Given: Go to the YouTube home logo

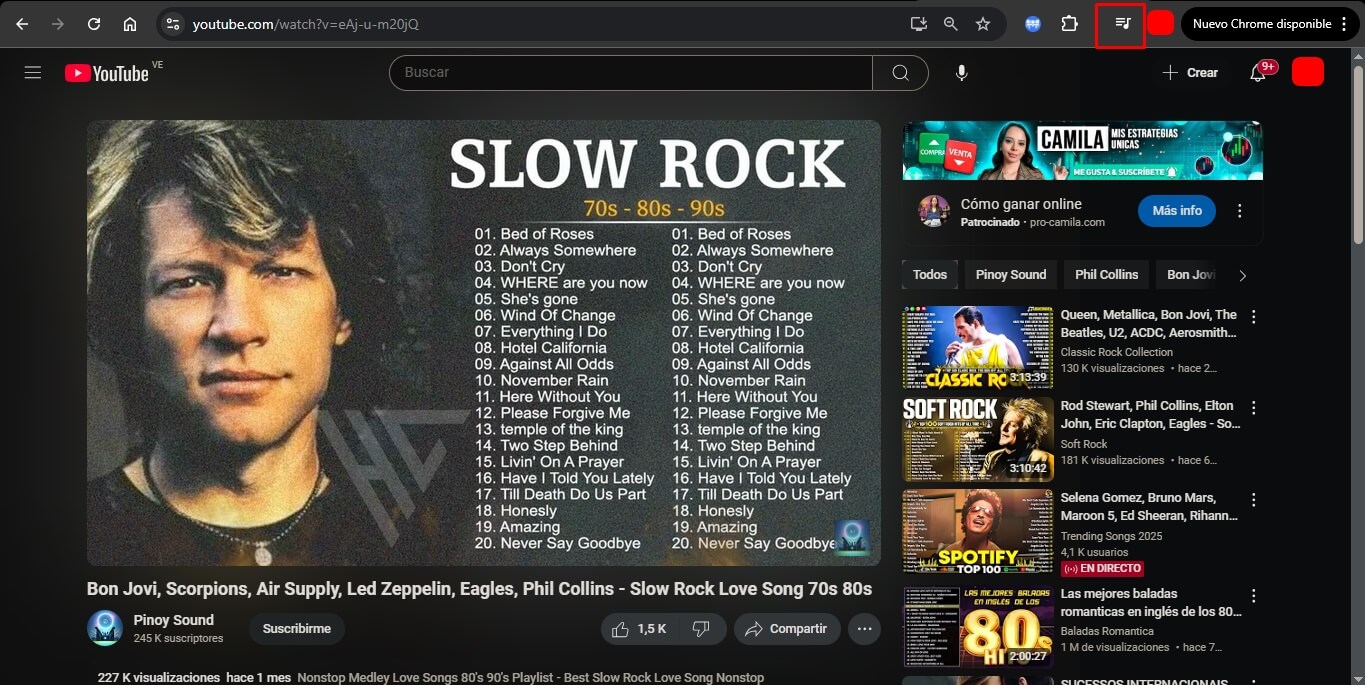Looking at the screenshot, I should coord(107,73).
